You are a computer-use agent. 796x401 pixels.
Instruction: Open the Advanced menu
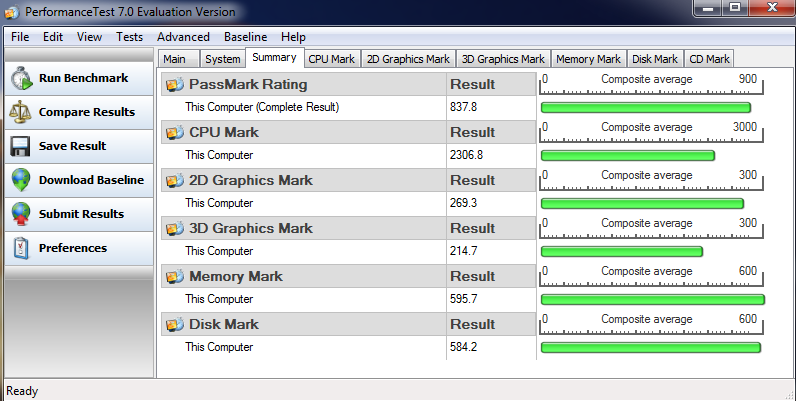coord(183,37)
